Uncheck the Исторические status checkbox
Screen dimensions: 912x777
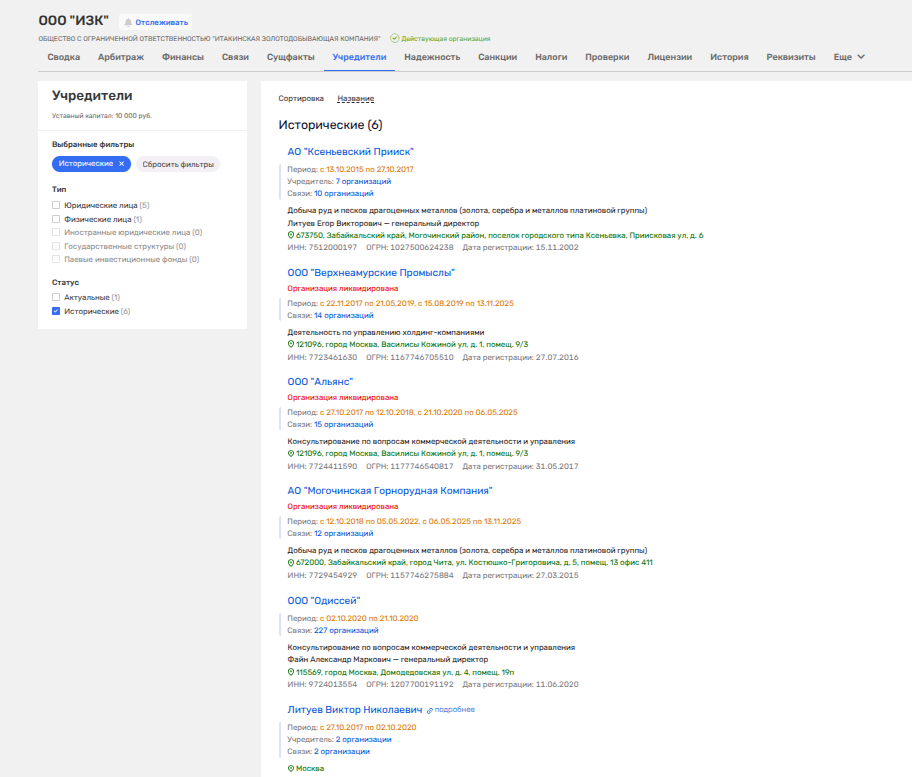click(x=57, y=311)
